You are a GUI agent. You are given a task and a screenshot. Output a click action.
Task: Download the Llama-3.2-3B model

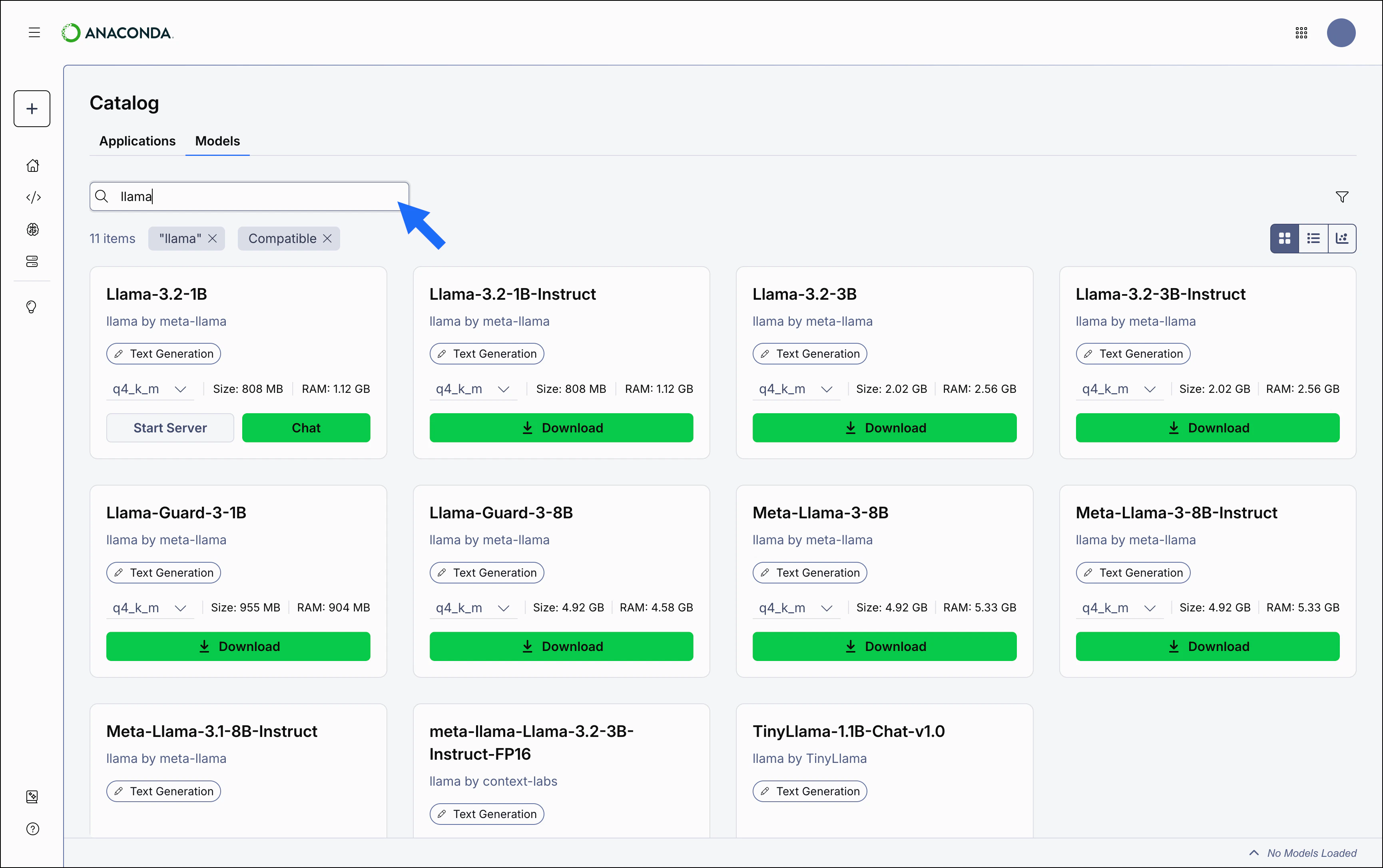[885, 427]
